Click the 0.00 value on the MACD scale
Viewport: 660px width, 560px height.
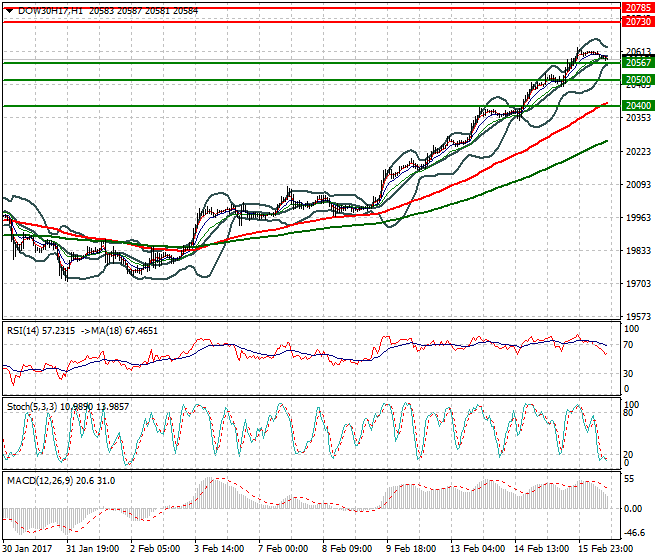633,509
